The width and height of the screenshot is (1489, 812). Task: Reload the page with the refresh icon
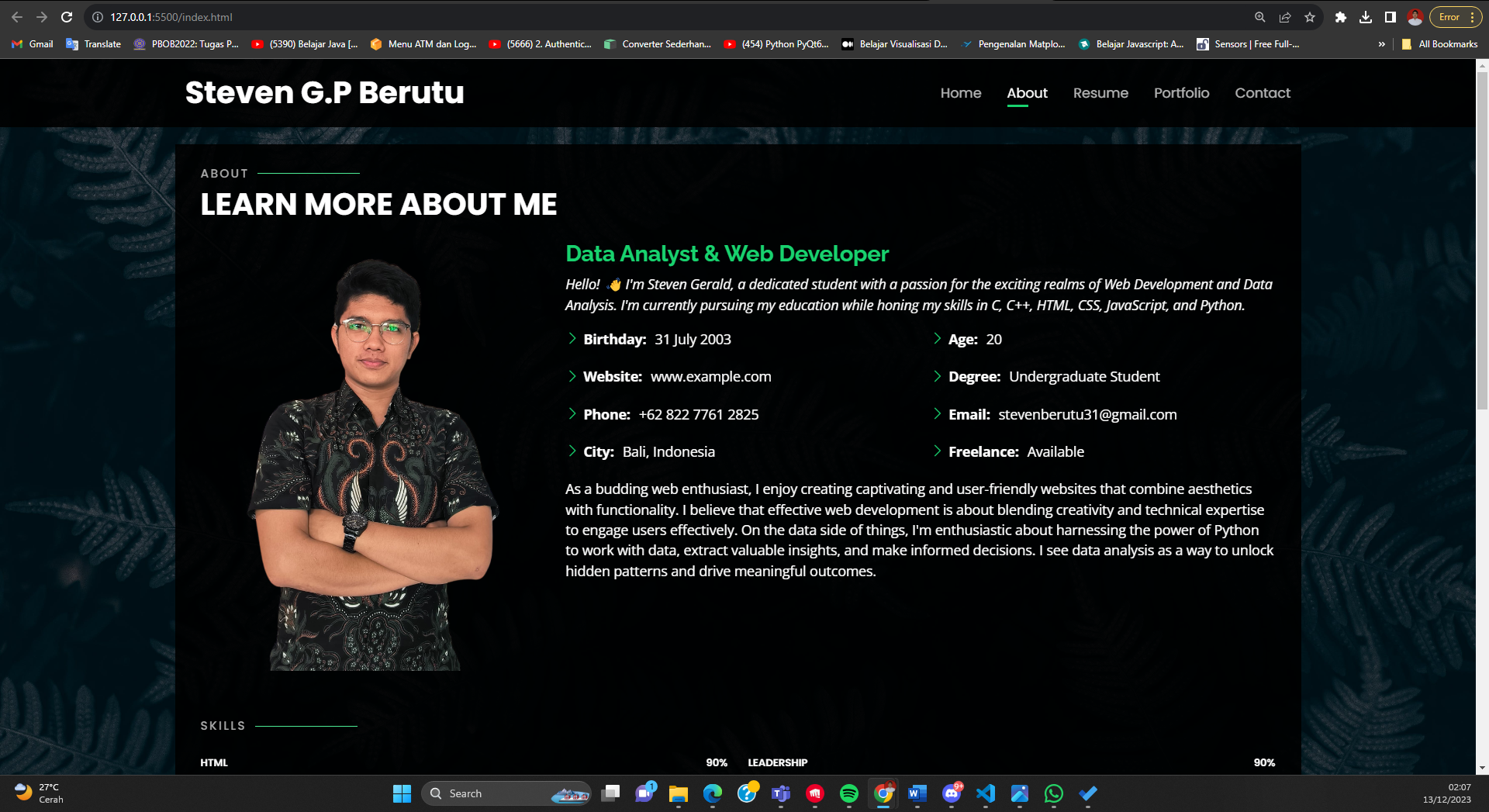[67, 17]
